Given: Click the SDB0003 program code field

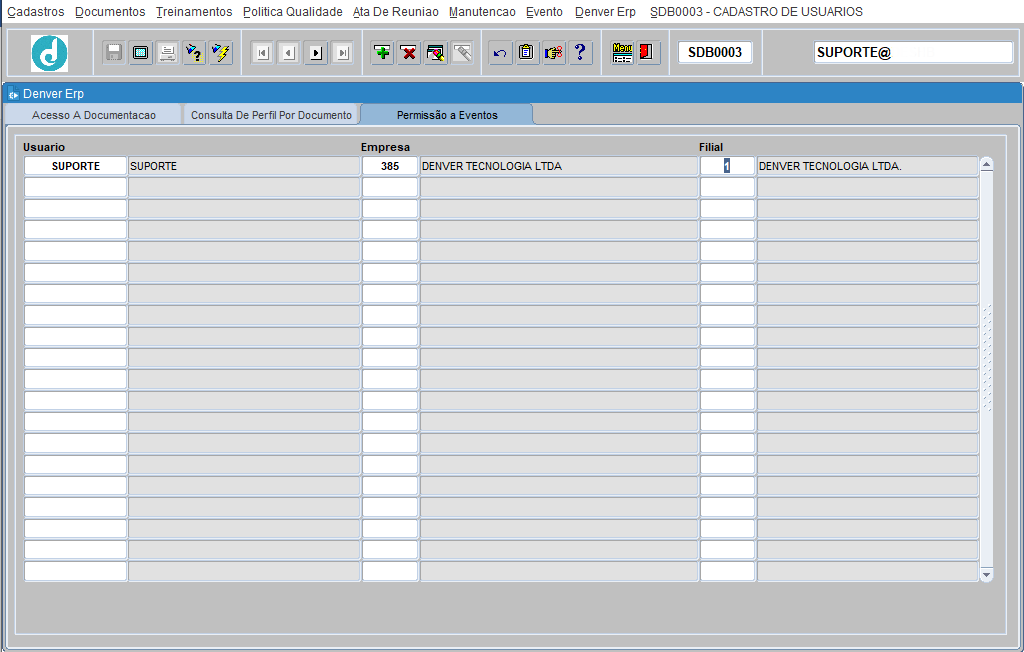Looking at the screenshot, I should (715, 52).
